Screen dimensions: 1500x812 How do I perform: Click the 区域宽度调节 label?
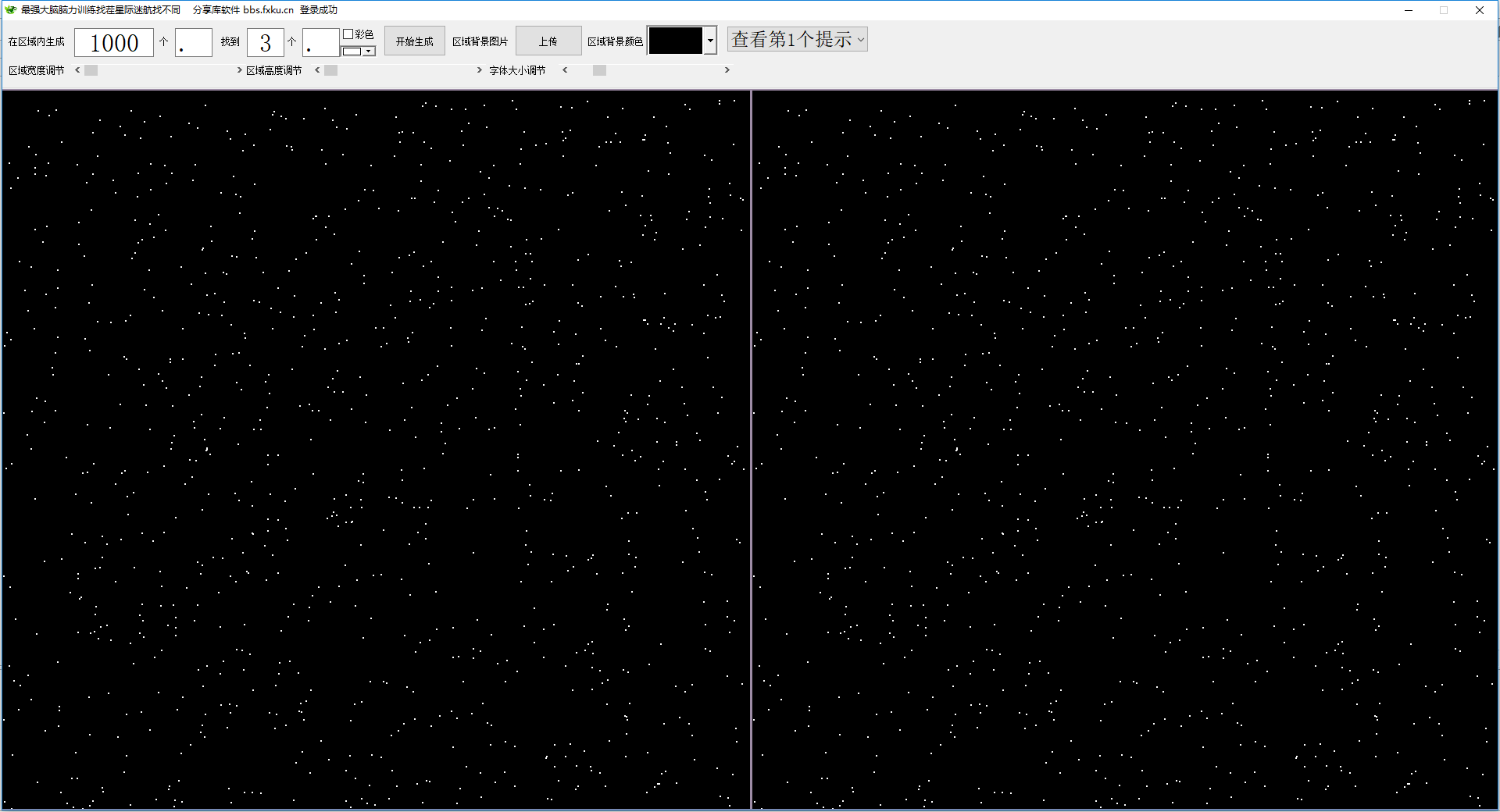(x=37, y=71)
